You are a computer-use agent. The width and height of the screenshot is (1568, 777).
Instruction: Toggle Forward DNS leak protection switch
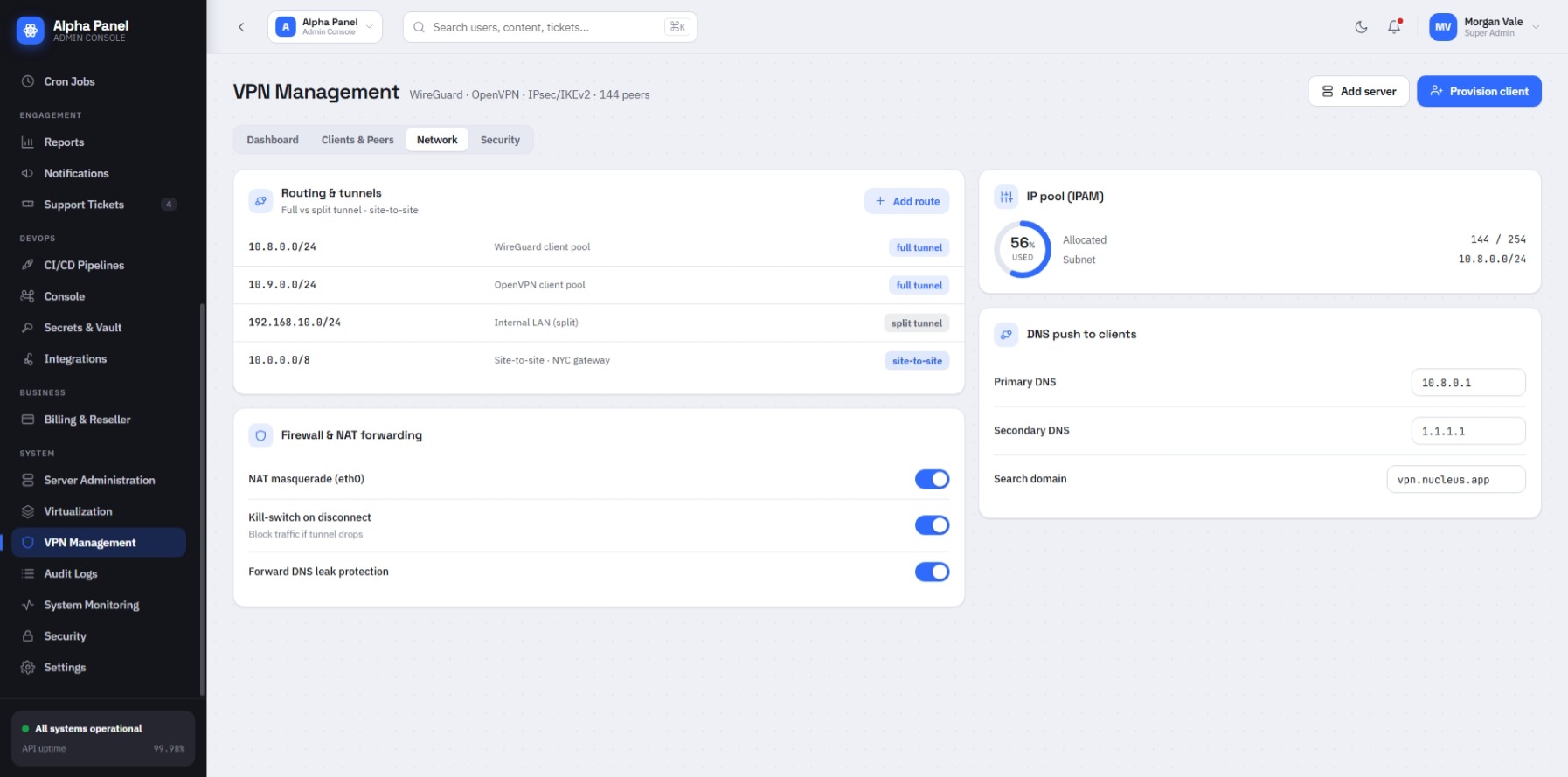(x=932, y=572)
